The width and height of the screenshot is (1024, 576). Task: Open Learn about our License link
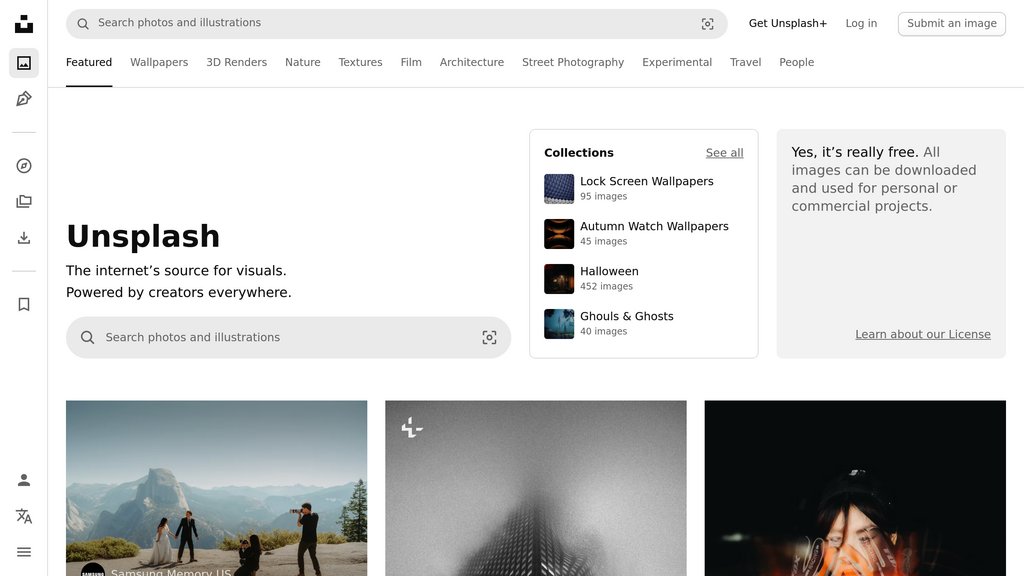[922, 333]
